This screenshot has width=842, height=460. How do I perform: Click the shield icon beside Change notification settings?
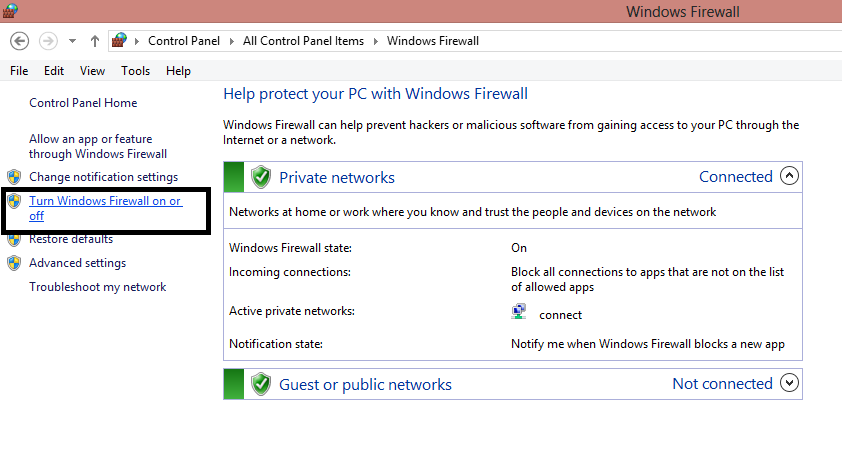tap(14, 177)
